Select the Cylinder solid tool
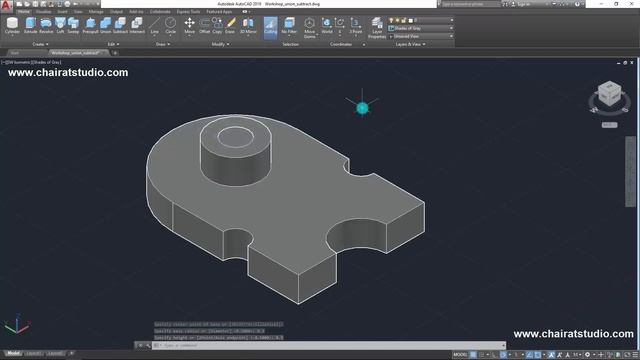640x360 pixels. point(12,26)
